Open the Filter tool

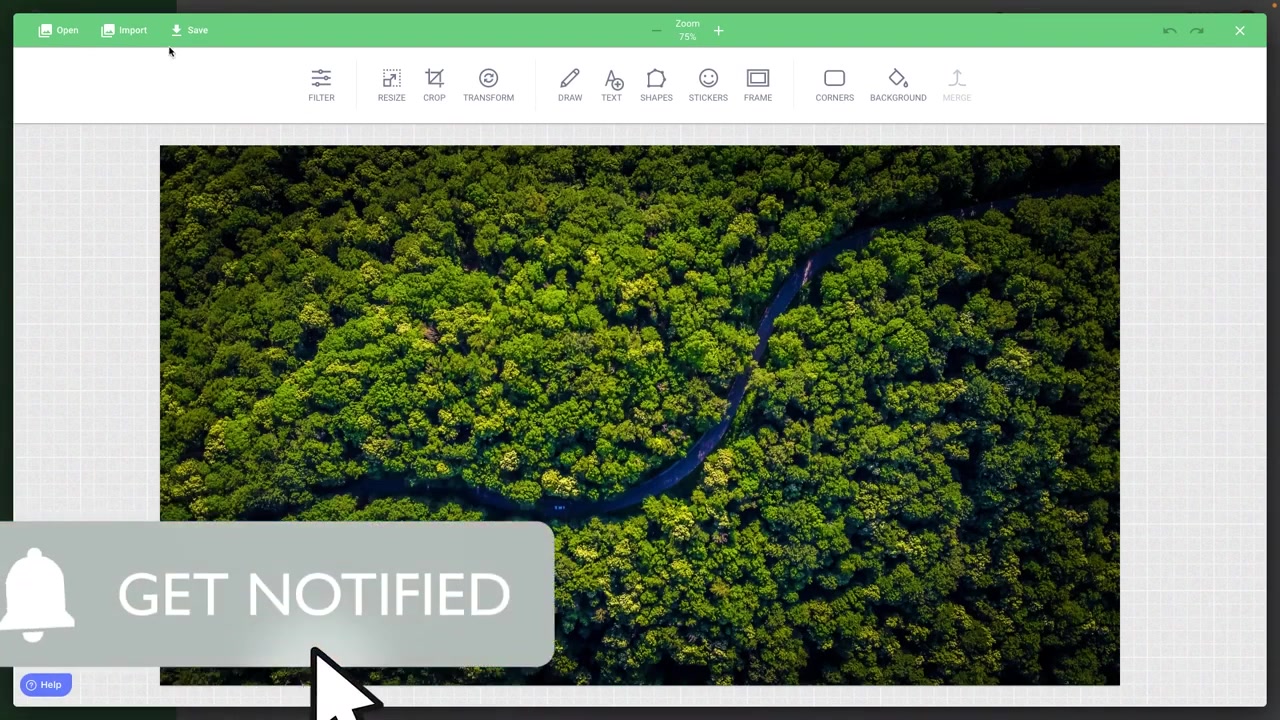[321, 85]
